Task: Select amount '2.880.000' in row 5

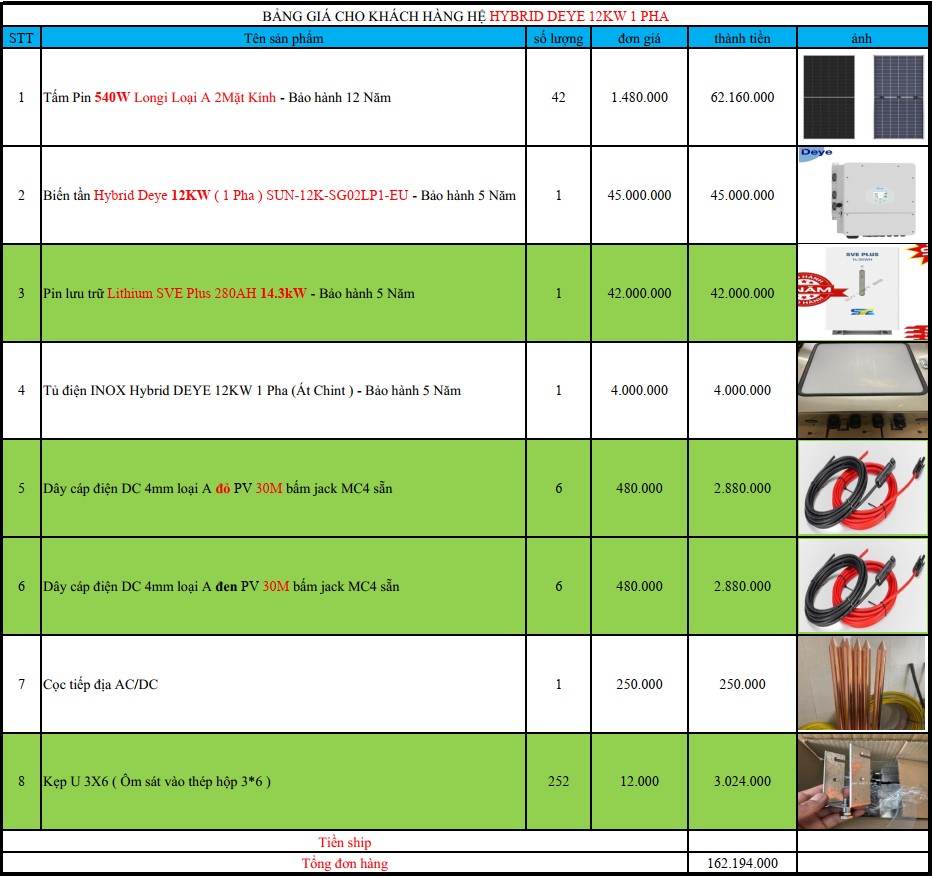Action: coord(742,488)
